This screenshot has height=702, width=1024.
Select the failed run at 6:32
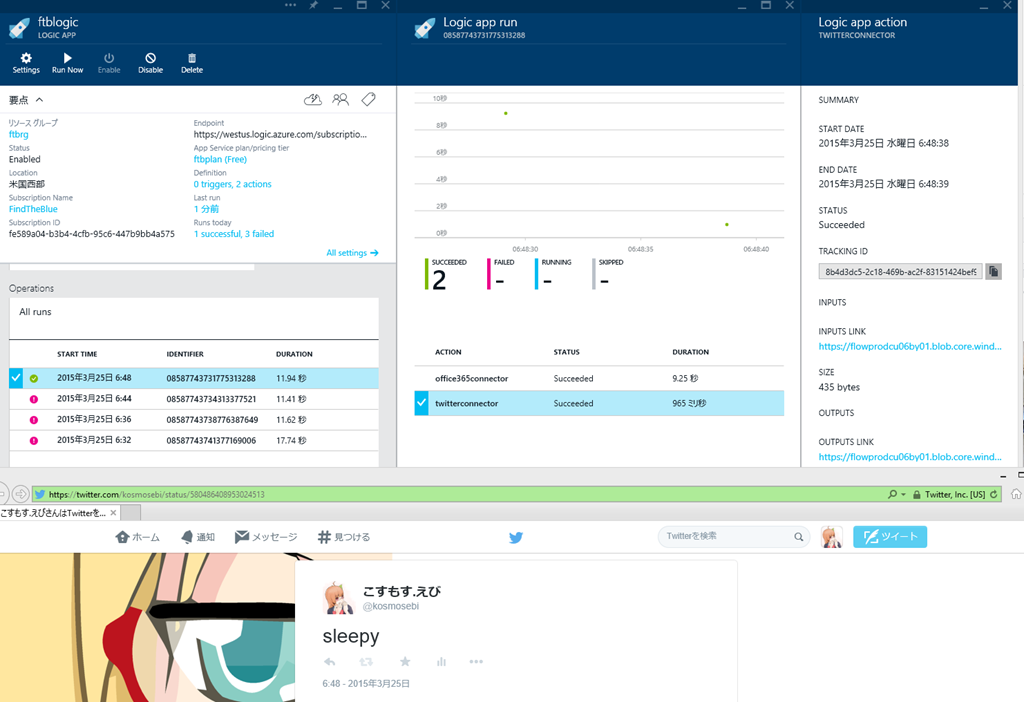click(x=194, y=440)
